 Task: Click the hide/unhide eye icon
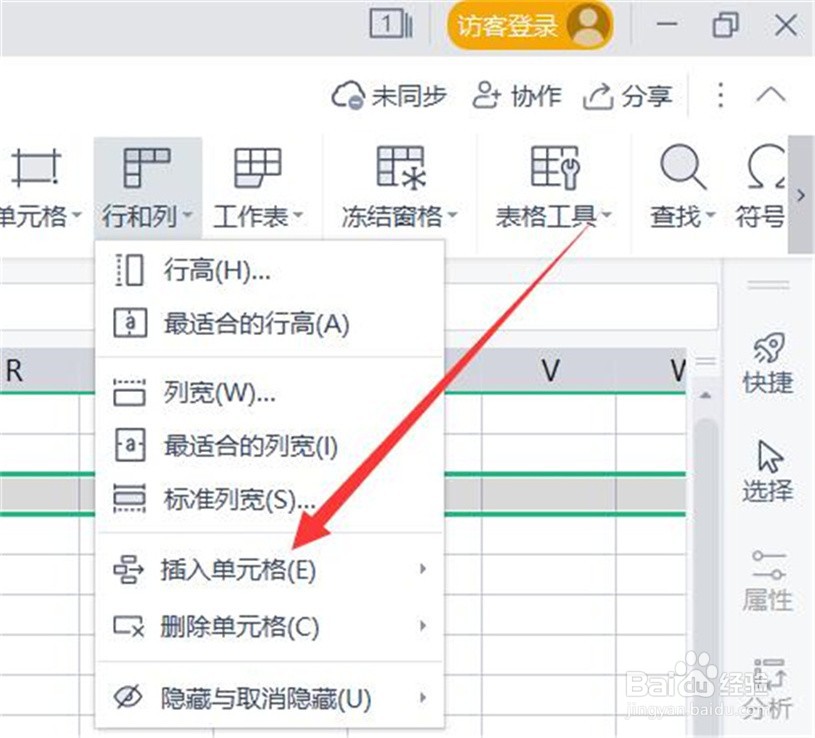point(128,696)
